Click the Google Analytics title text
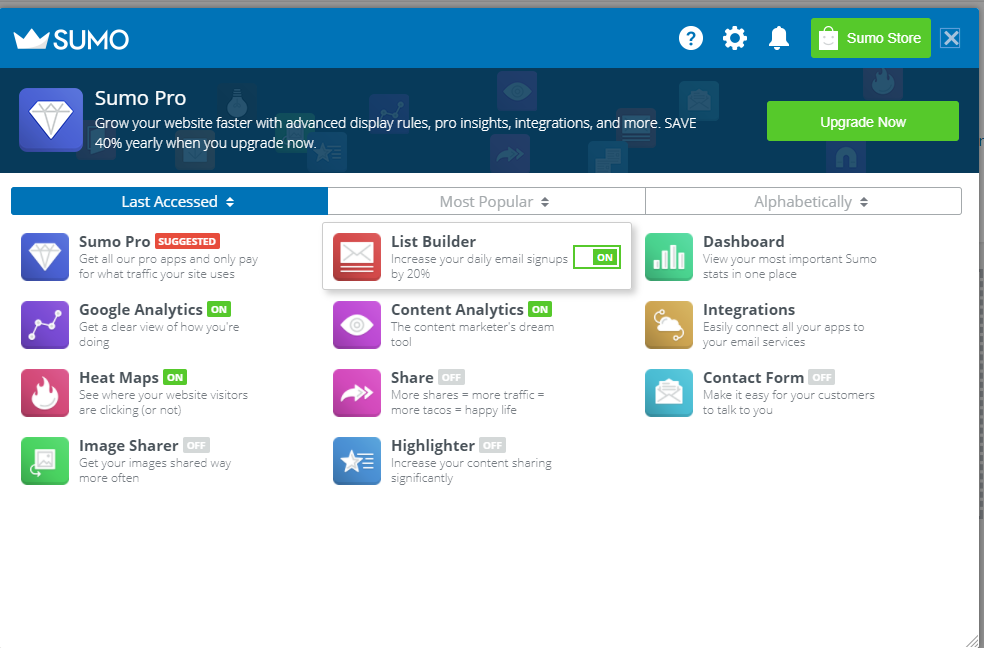 pyautogui.click(x=141, y=309)
